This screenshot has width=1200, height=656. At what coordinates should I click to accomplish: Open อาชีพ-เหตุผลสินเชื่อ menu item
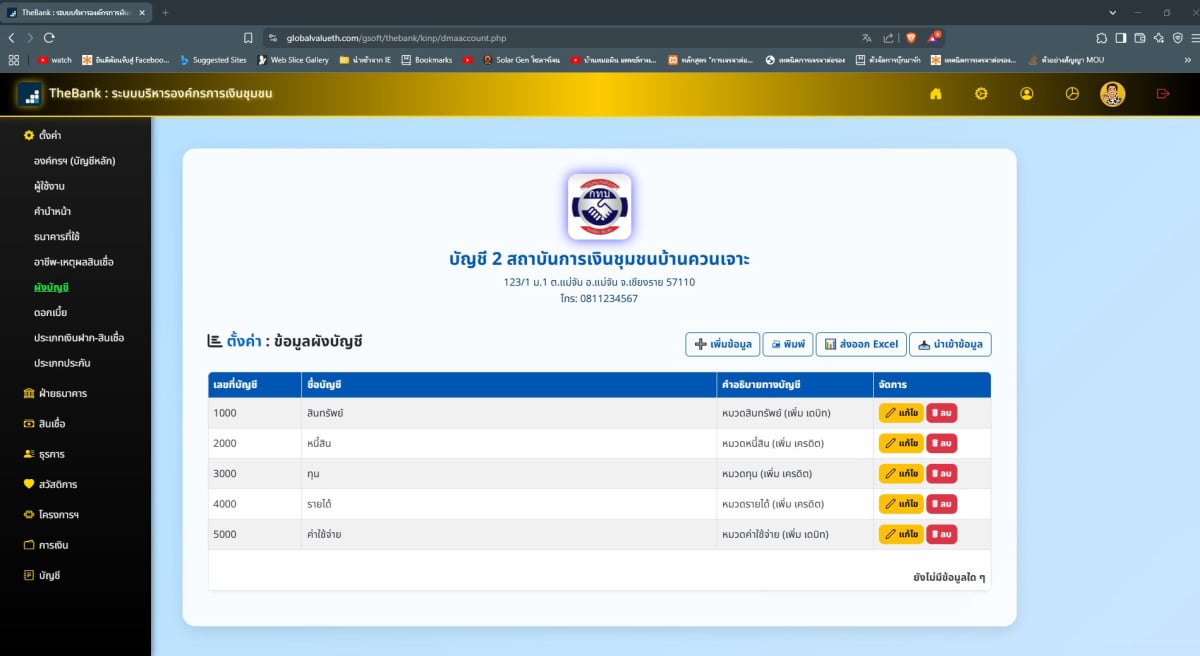point(73,262)
